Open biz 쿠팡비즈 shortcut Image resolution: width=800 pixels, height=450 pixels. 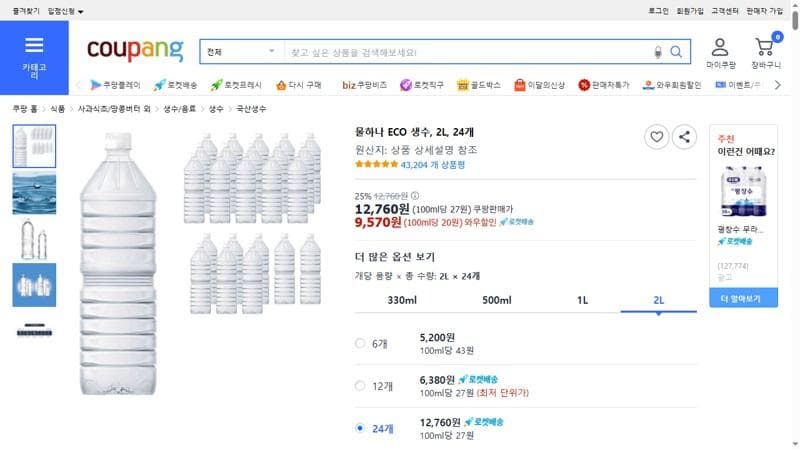pos(364,85)
